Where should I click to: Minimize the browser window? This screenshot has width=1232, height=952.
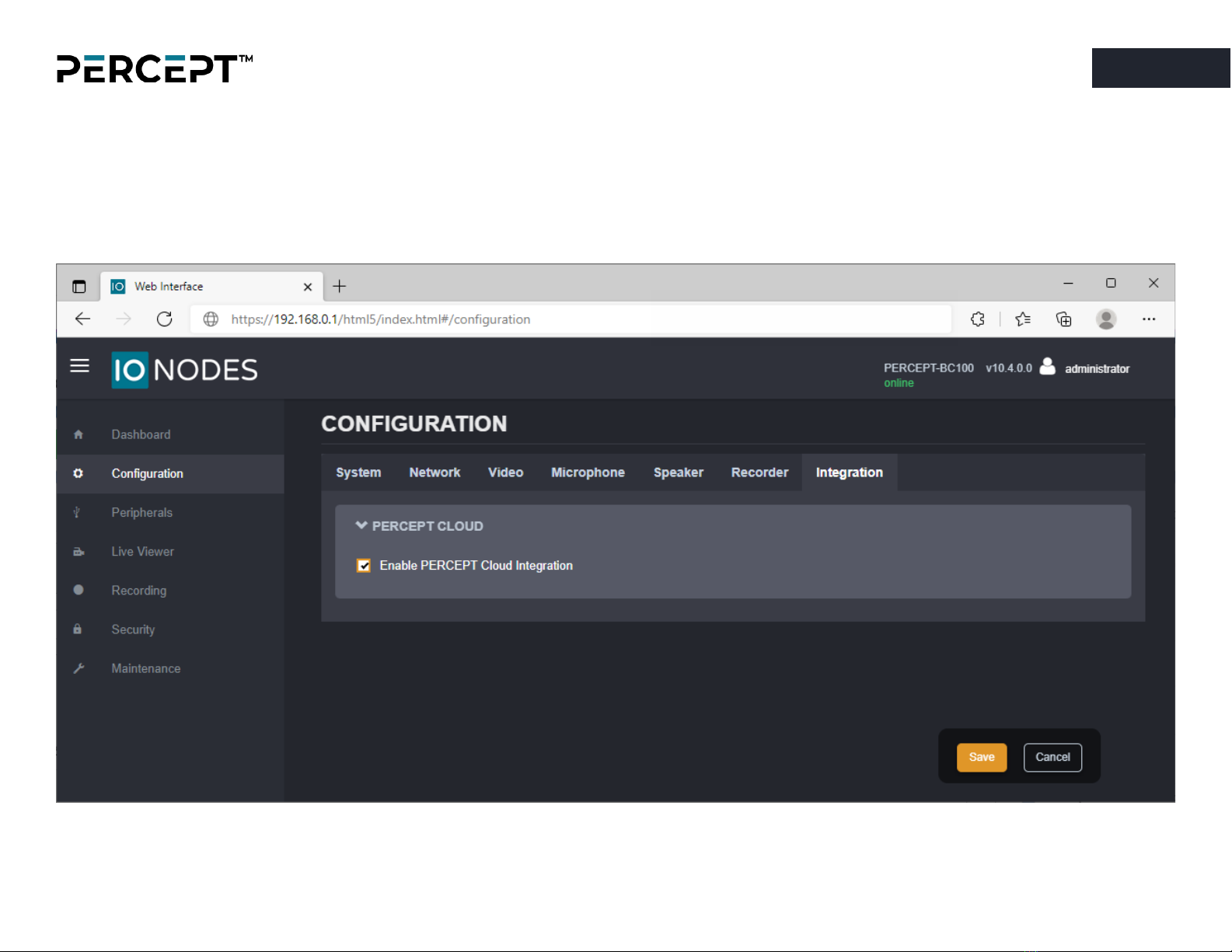coord(1068,284)
